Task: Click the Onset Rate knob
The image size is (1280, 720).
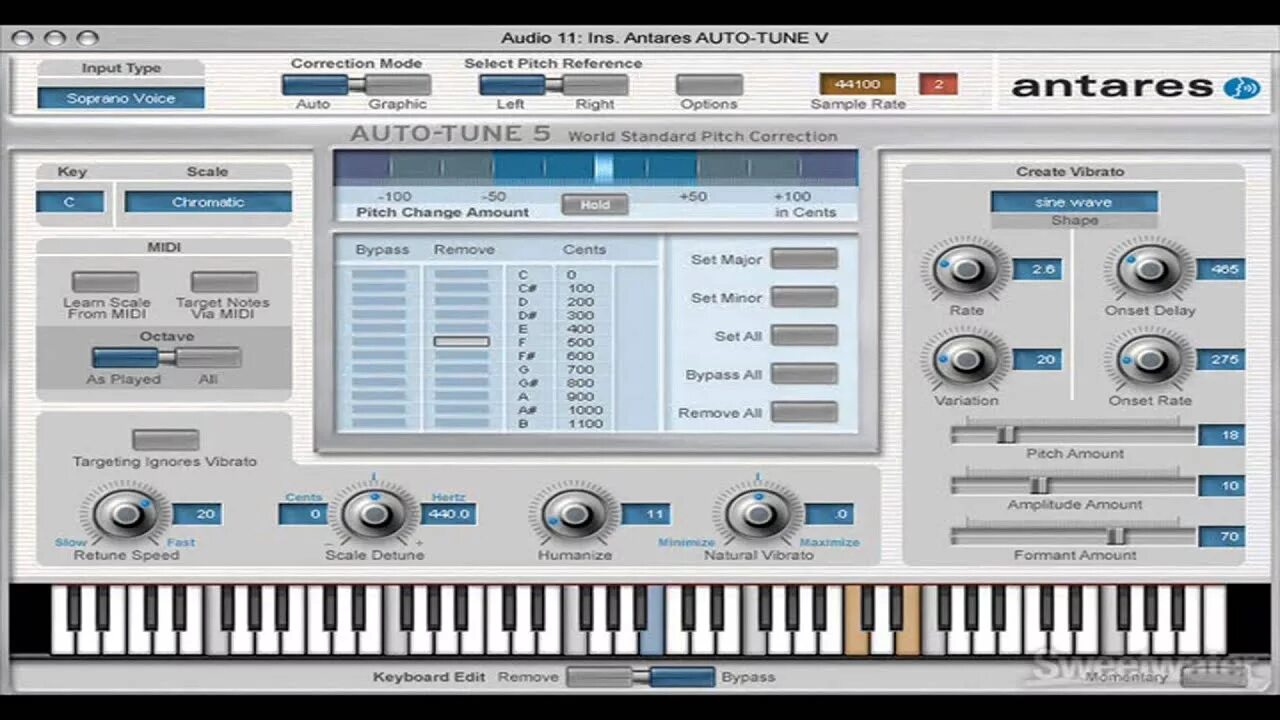Action: (x=1149, y=359)
